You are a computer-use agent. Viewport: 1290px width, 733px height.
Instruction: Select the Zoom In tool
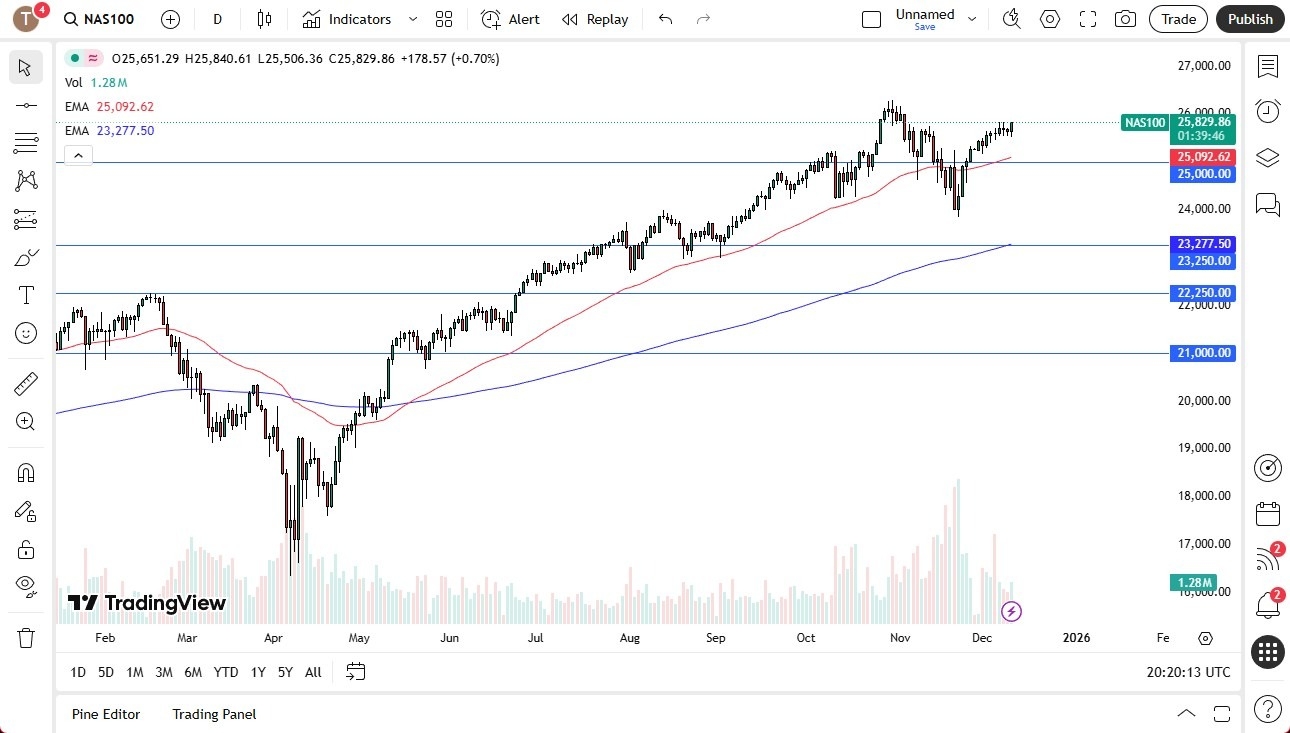26,421
